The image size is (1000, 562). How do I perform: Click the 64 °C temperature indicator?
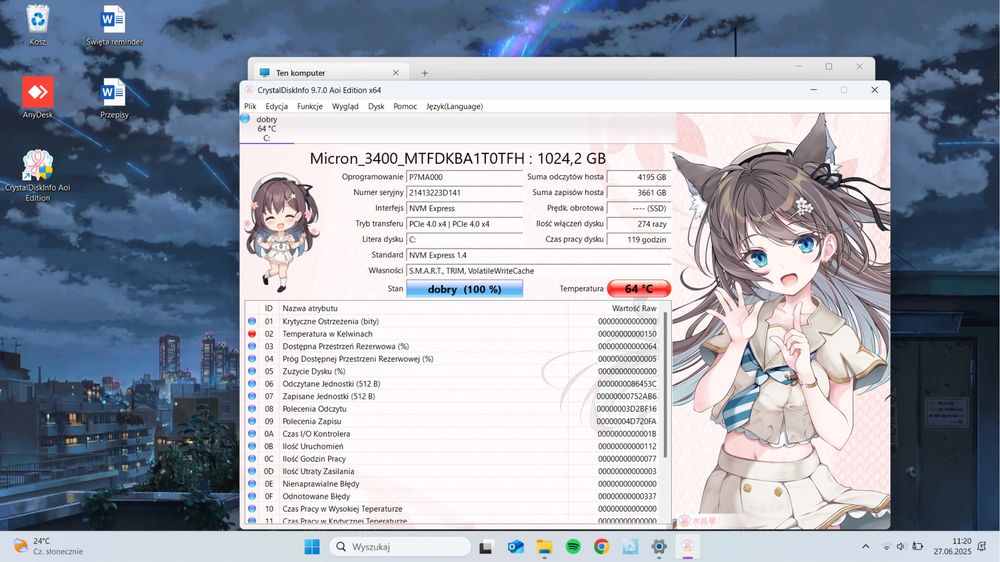pos(639,289)
